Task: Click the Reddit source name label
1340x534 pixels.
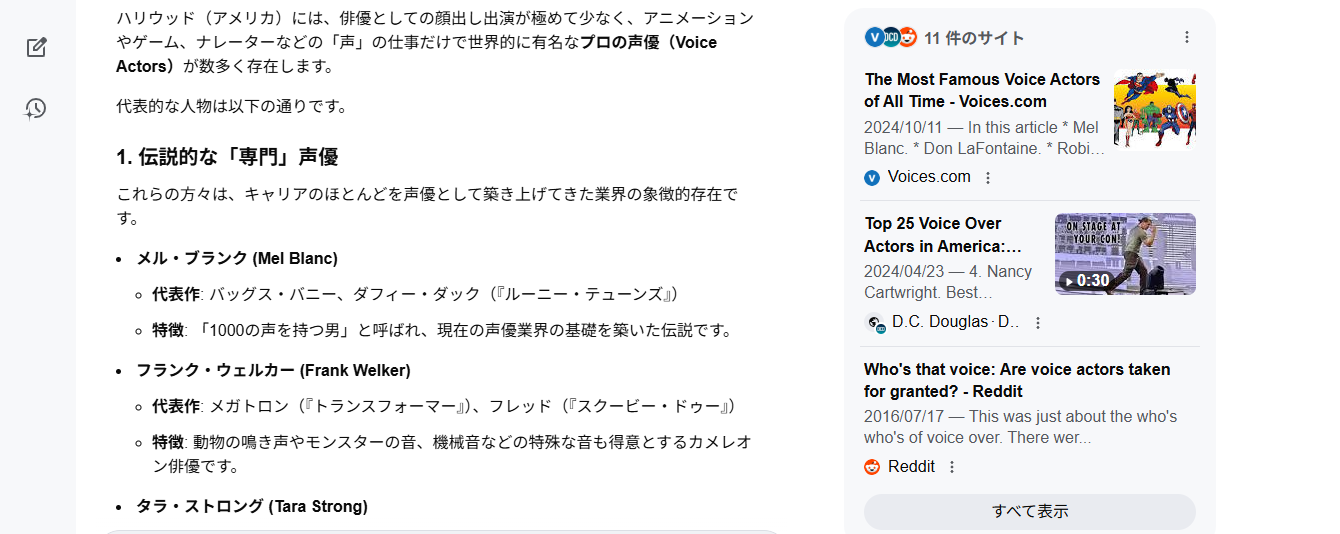Action: coord(911,467)
